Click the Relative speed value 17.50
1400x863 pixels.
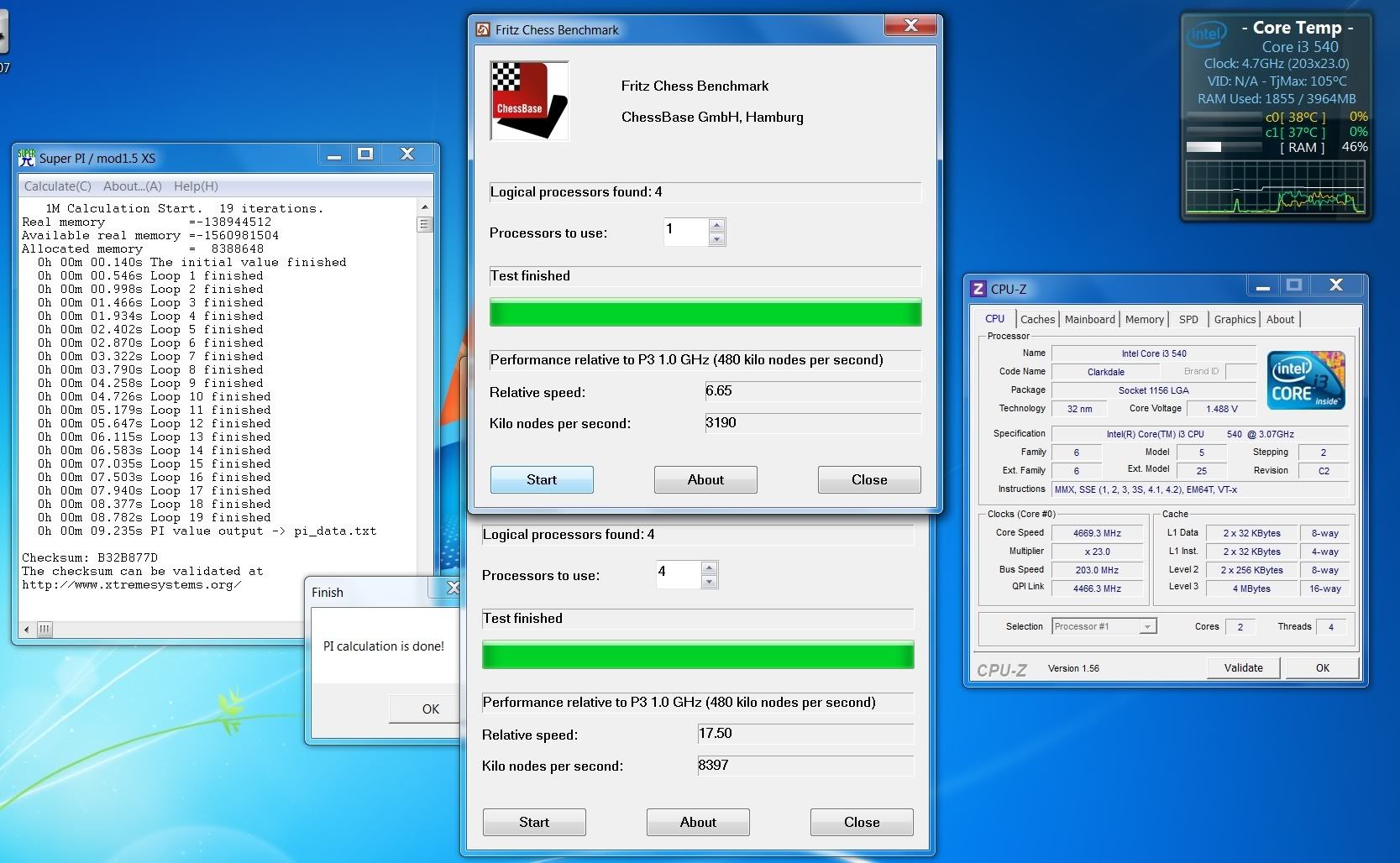click(805, 734)
